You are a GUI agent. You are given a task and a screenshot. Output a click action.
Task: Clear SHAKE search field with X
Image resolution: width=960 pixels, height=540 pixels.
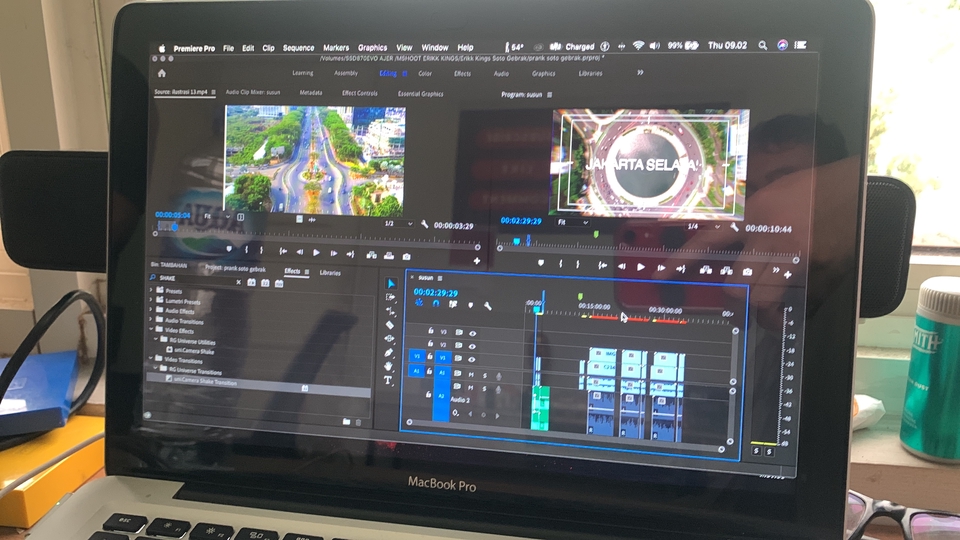click(238, 282)
